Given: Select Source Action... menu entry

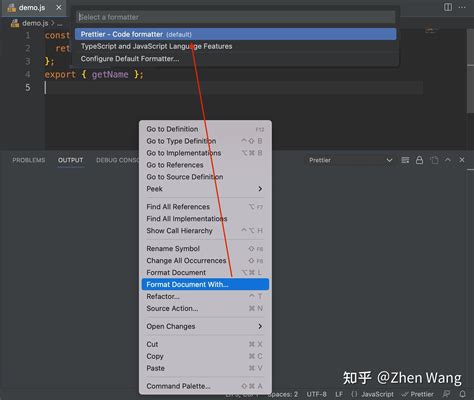Looking at the screenshot, I should [x=205, y=308].
